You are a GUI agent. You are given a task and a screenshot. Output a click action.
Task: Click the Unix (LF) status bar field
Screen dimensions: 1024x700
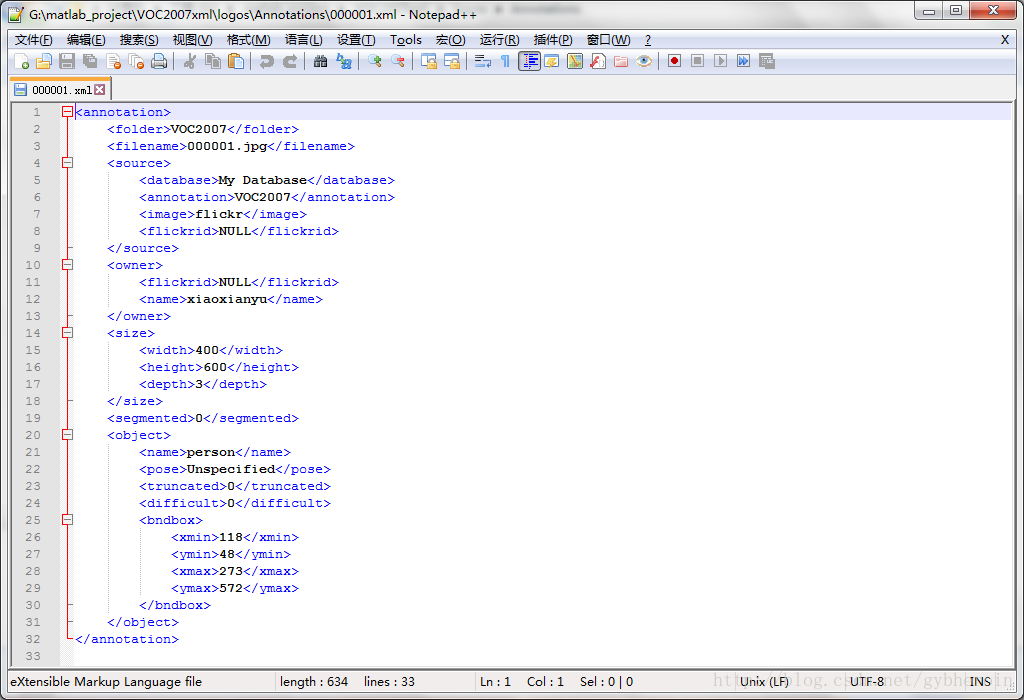(764, 682)
